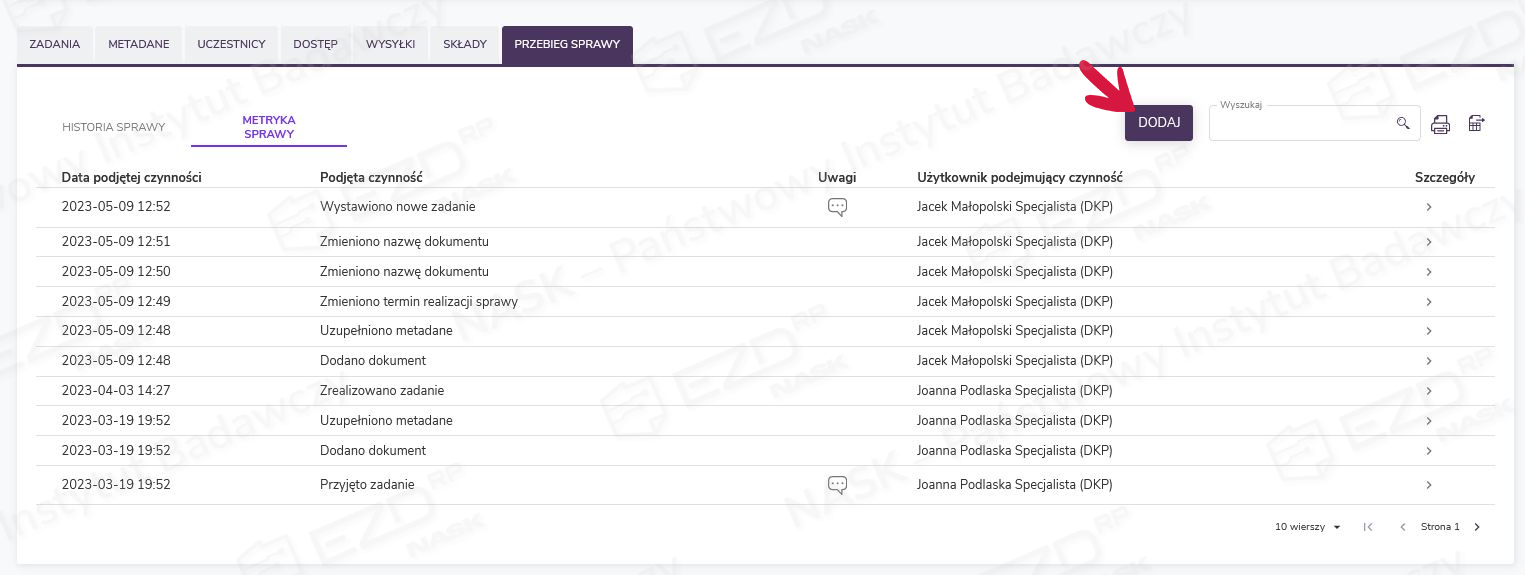Go to previous page arrow
This screenshot has height=575, width=1525.
1403,527
